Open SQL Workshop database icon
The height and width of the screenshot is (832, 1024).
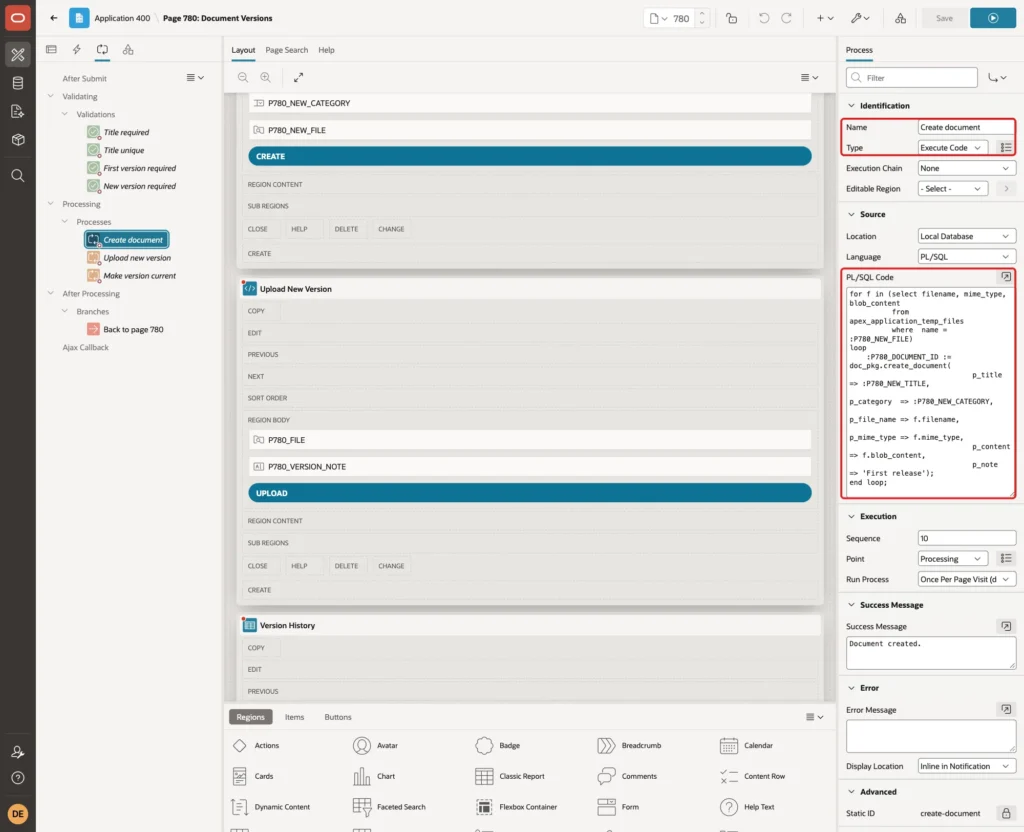click(18, 83)
